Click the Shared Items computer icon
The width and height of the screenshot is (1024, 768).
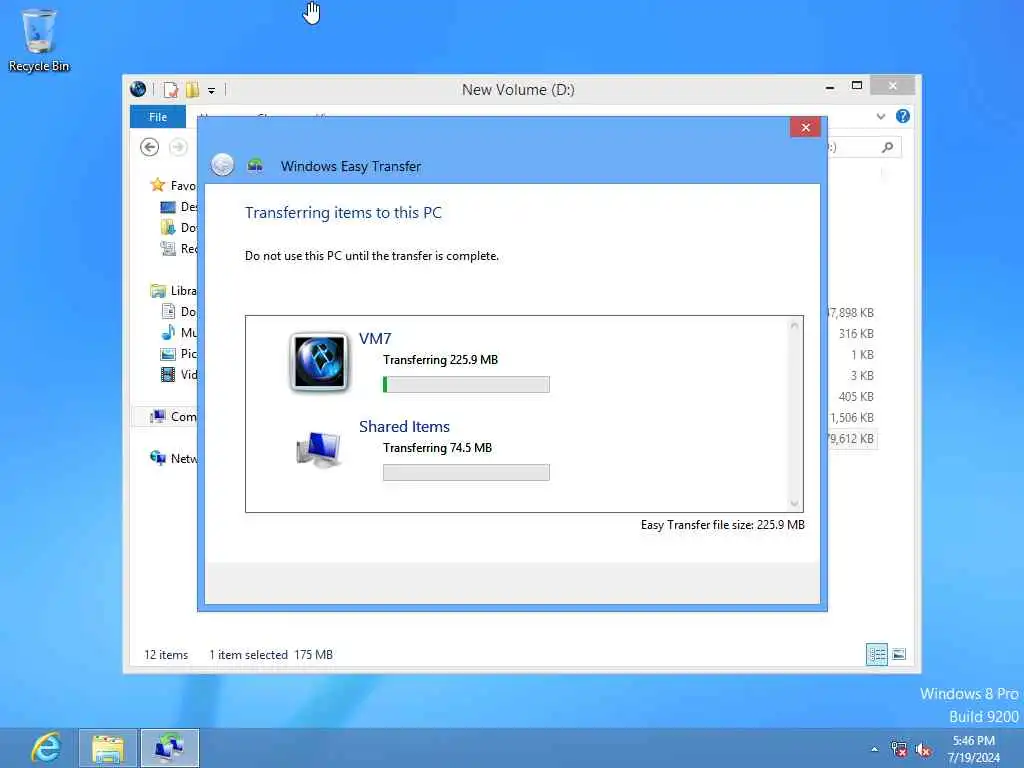pos(319,449)
